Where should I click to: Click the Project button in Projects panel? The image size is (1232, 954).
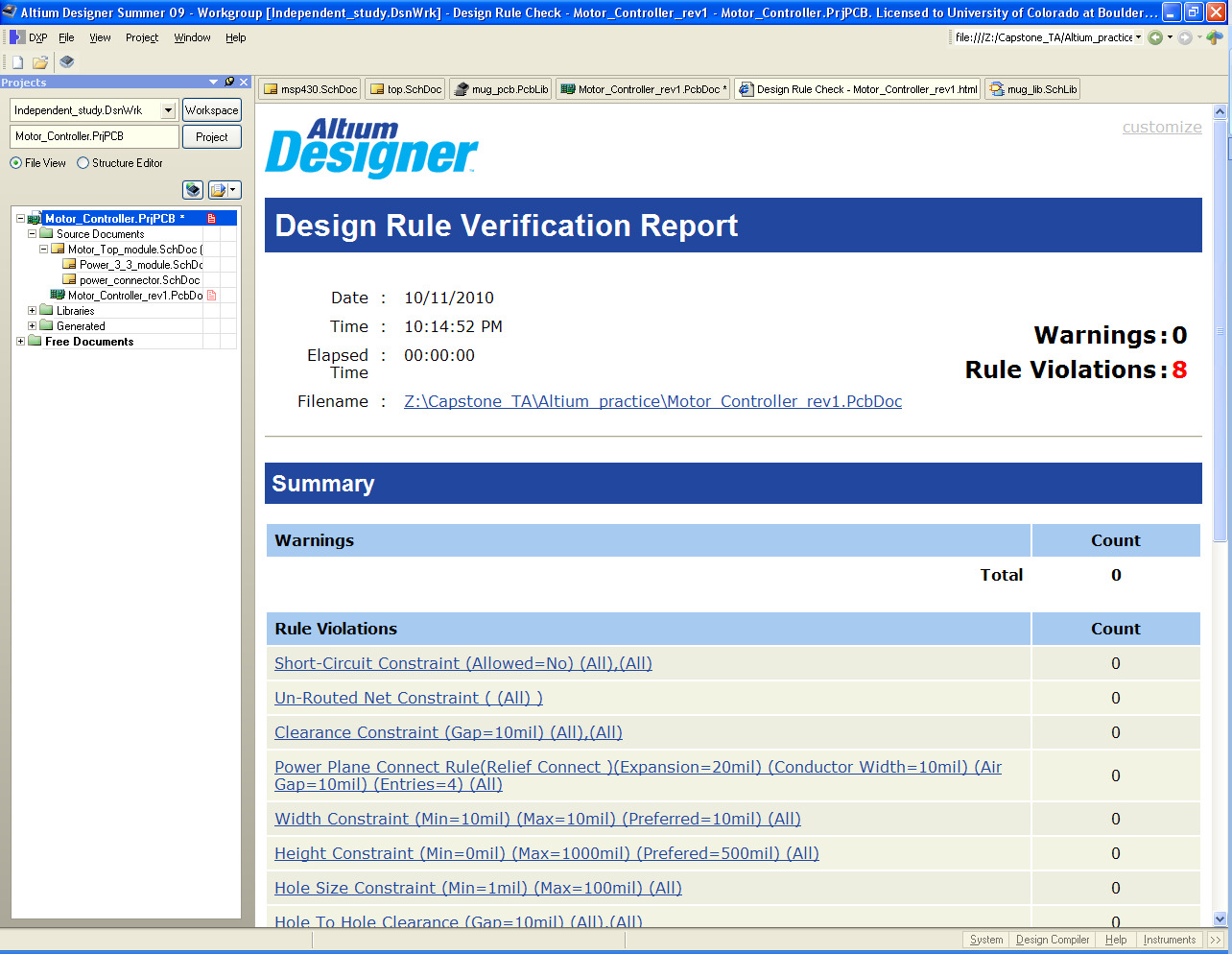[x=212, y=137]
